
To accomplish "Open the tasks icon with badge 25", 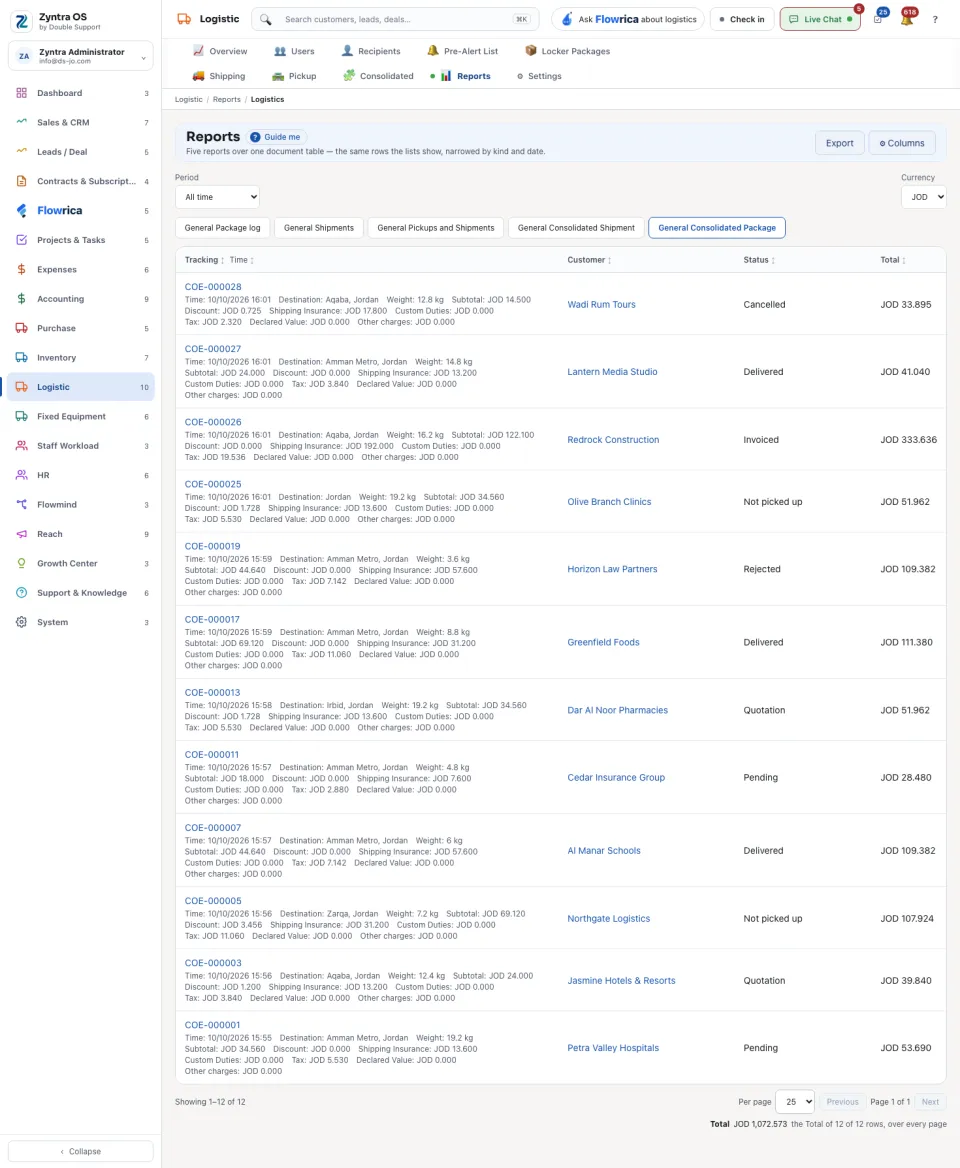I will tap(879, 19).
